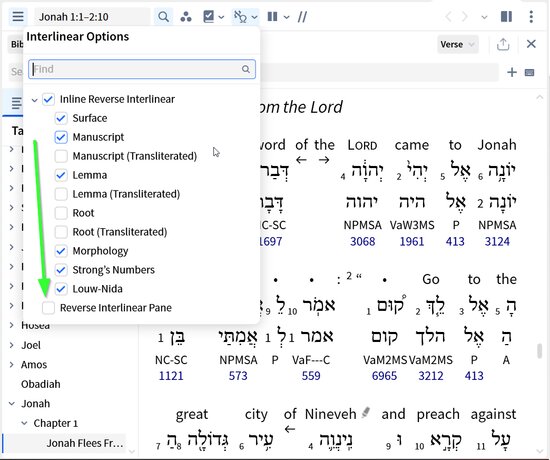Screen dimensions: 550x460
Task: Uncheck Inline Reverse Interlinear checkbox
Action: click(x=48, y=99)
